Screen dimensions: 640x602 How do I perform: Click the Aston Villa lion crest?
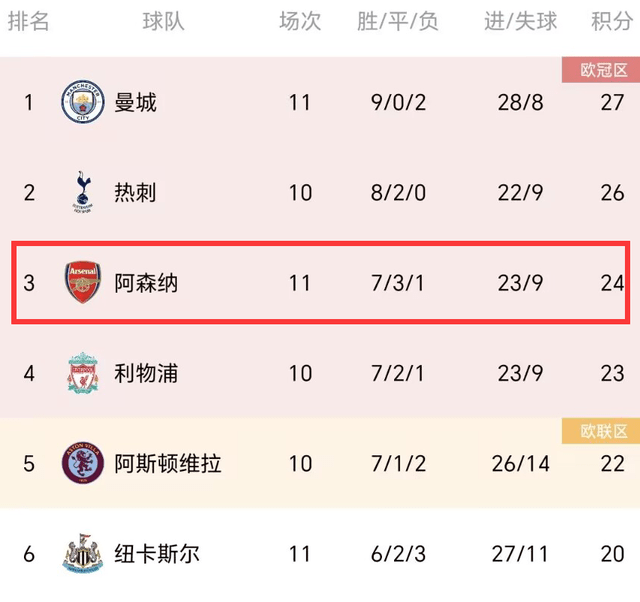pos(83,463)
